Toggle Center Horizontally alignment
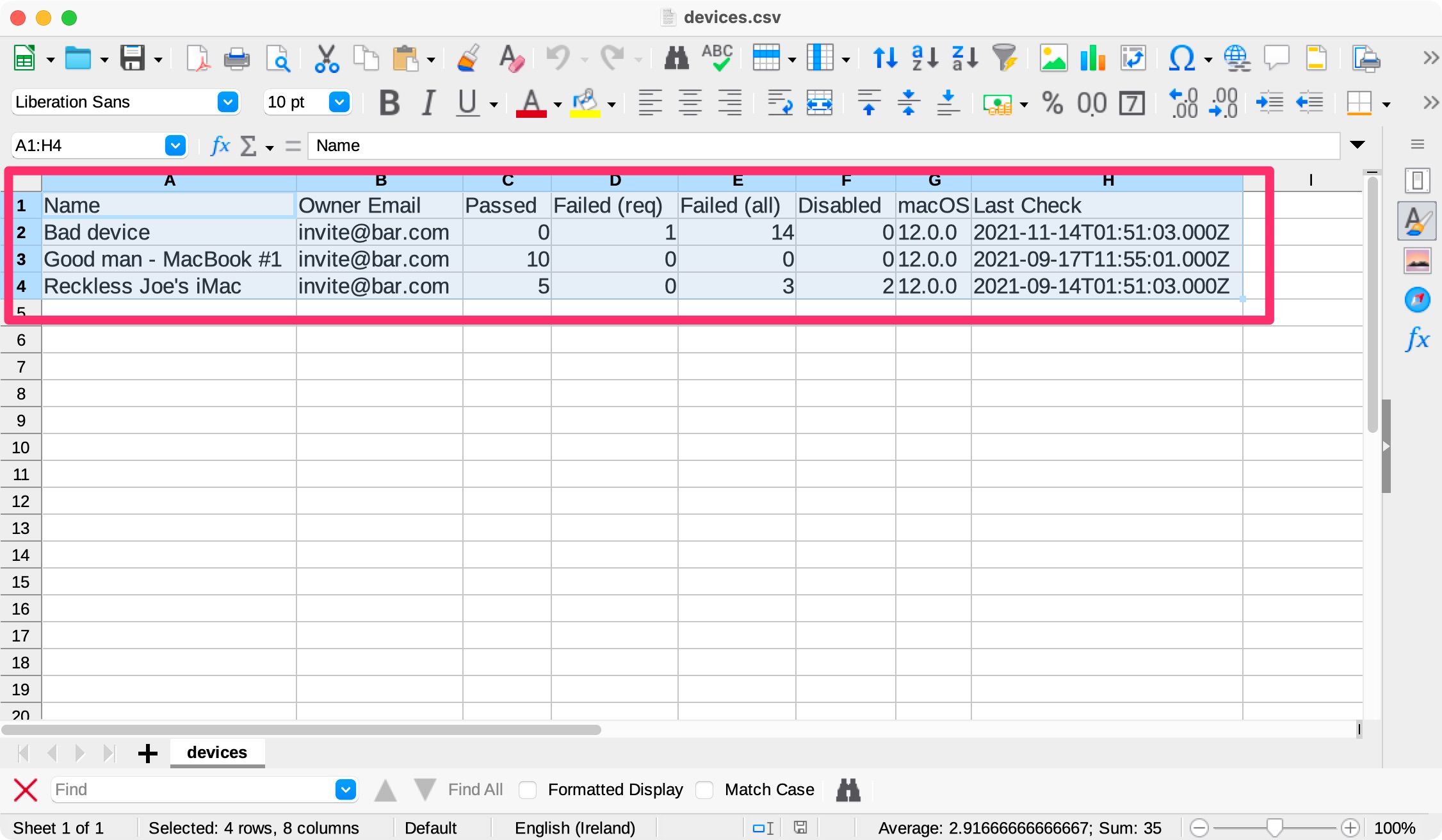 pos(690,102)
